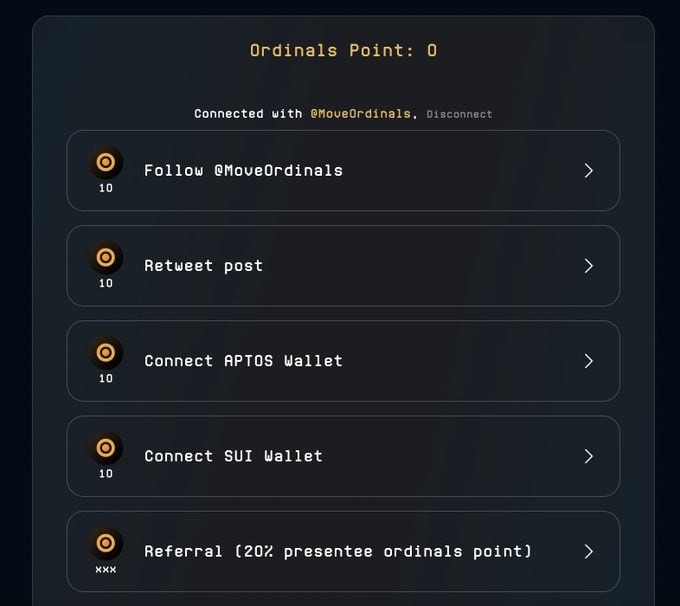Open the @MoveOrdinals account link
680x606 pixels.
click(x=360, y=114)
